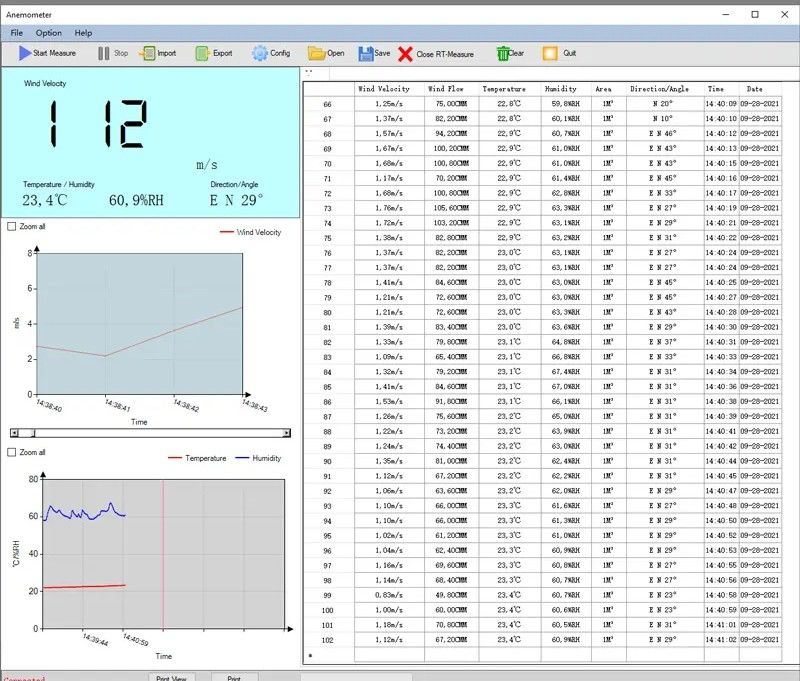Check Zoom all for temperature humidity chart
Viewport: 800px width, 681px height.
click(x=12, y=453)
